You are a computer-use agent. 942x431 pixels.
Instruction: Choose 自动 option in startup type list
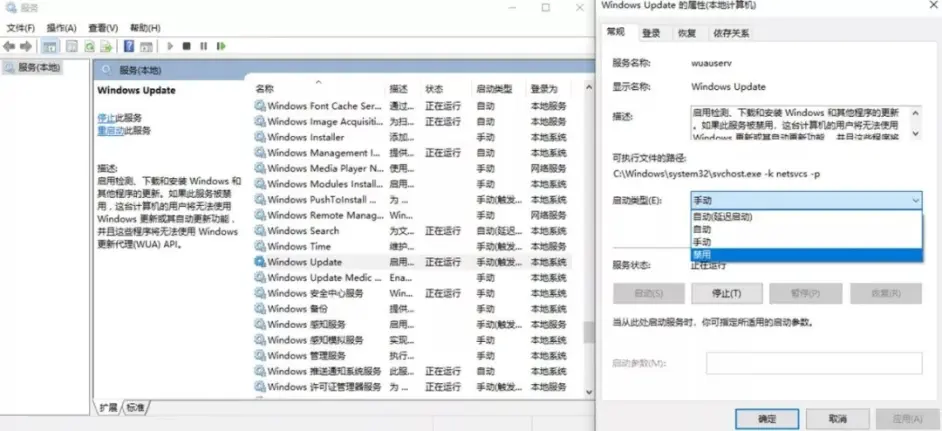[x=806, y=230]
